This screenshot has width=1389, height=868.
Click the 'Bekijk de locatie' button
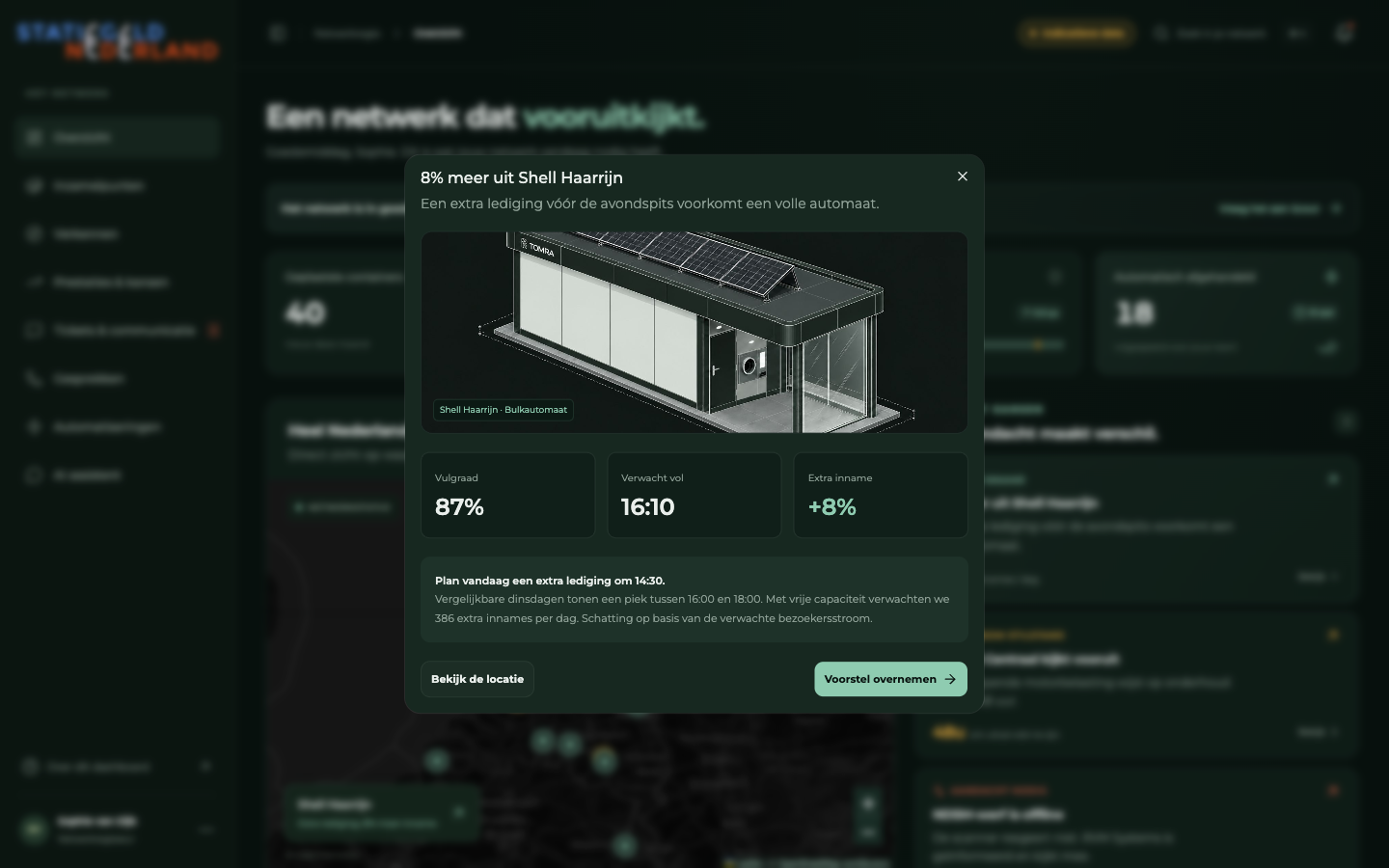[477, 679]
